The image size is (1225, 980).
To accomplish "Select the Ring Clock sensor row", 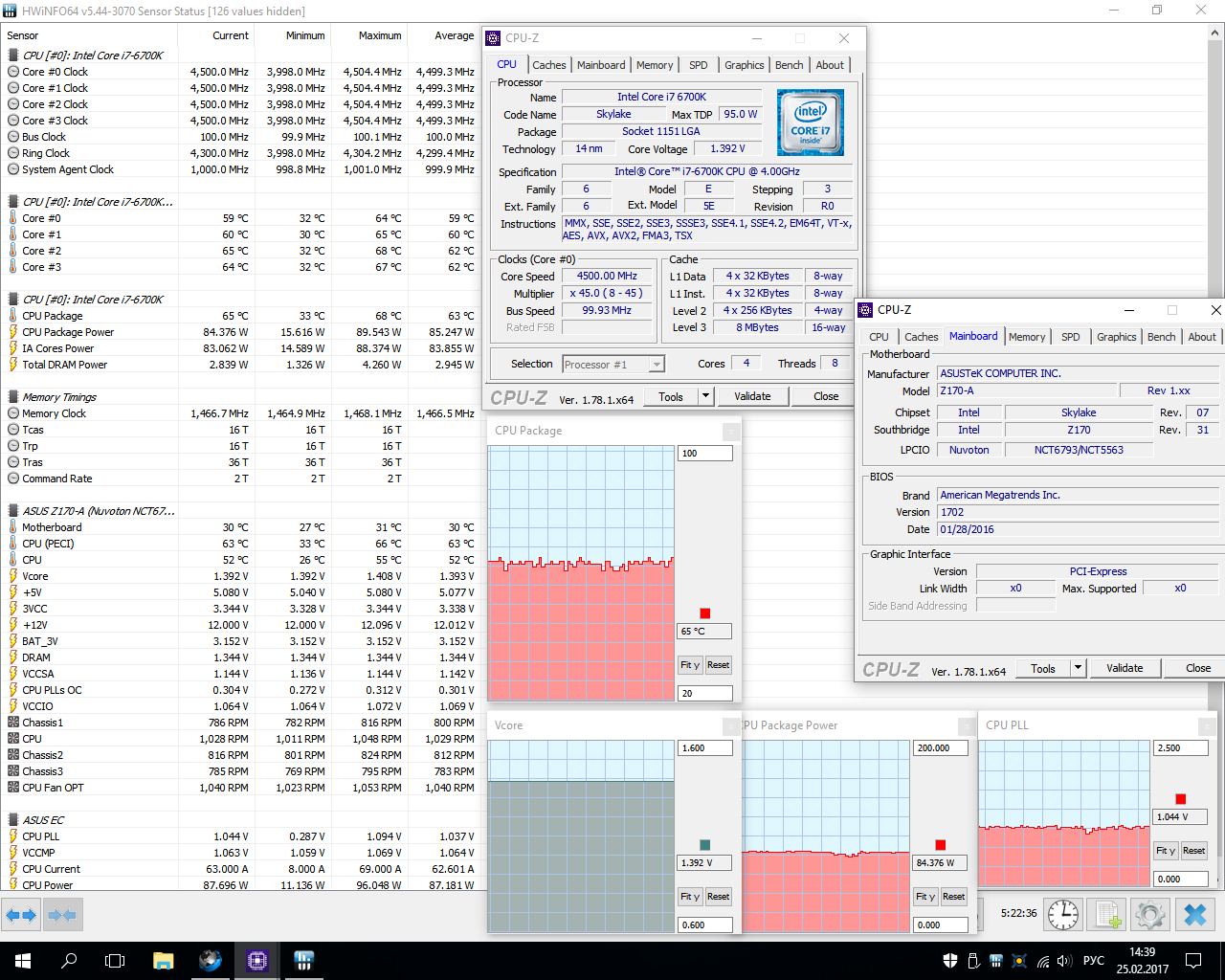I will pyautogui.click(x=241, y=153).
